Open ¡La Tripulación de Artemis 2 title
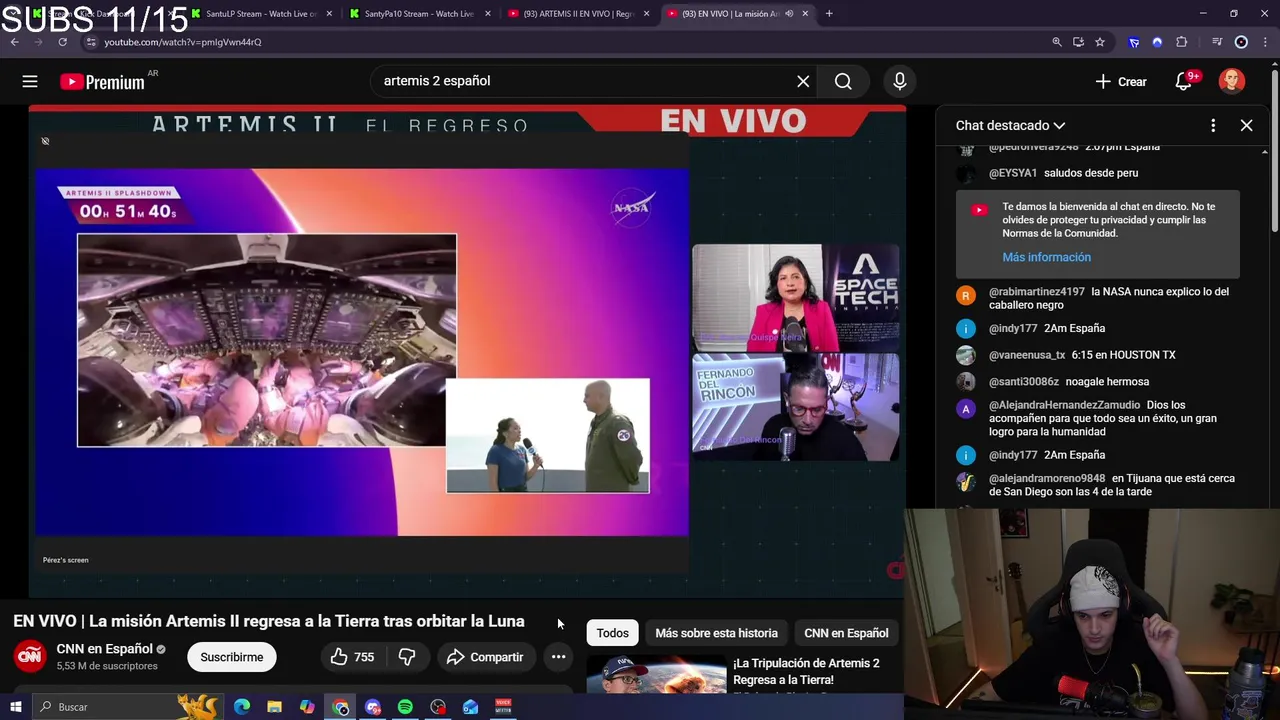 [806, 671]
